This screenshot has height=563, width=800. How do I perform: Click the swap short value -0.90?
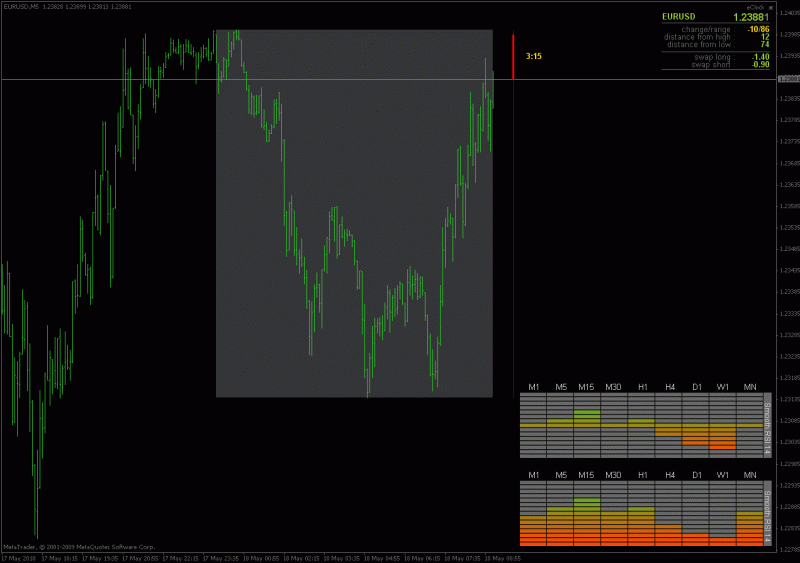[x=761, y=65]
